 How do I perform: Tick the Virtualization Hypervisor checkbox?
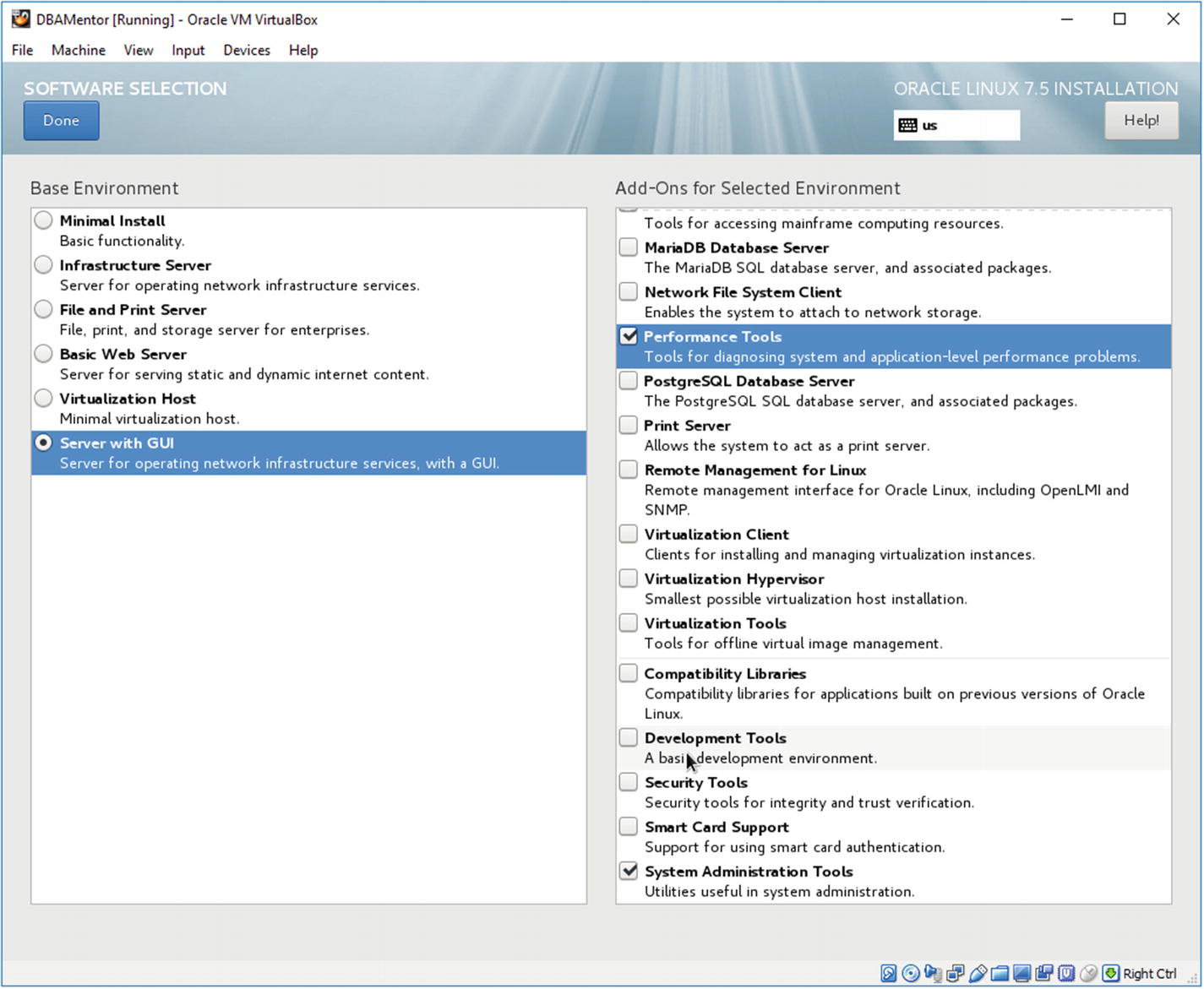[628, 579]
